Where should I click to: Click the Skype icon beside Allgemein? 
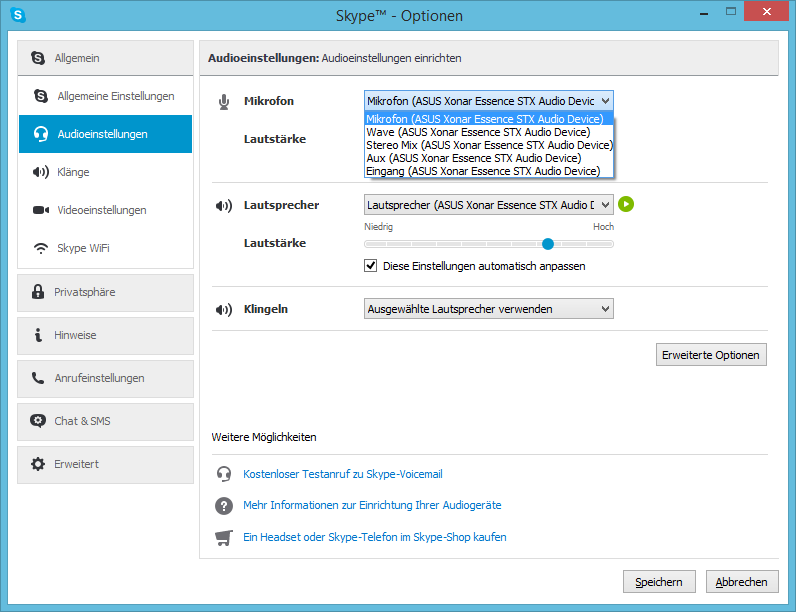(38, 58)
